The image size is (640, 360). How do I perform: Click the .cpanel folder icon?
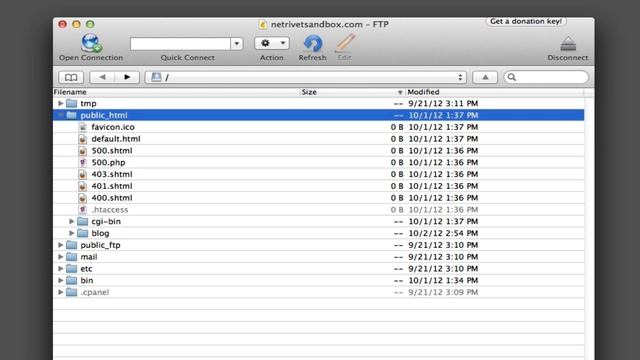point(71,292)
